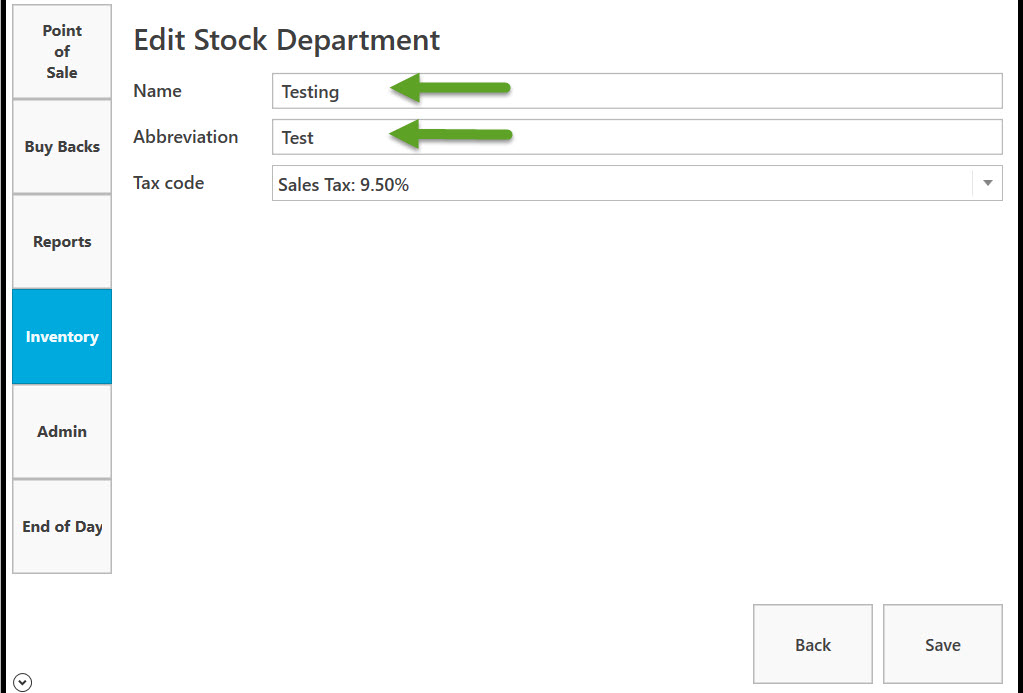Go to the Buy Backs section
Viewport: 1023px width, 693px height.
point(62,147)
